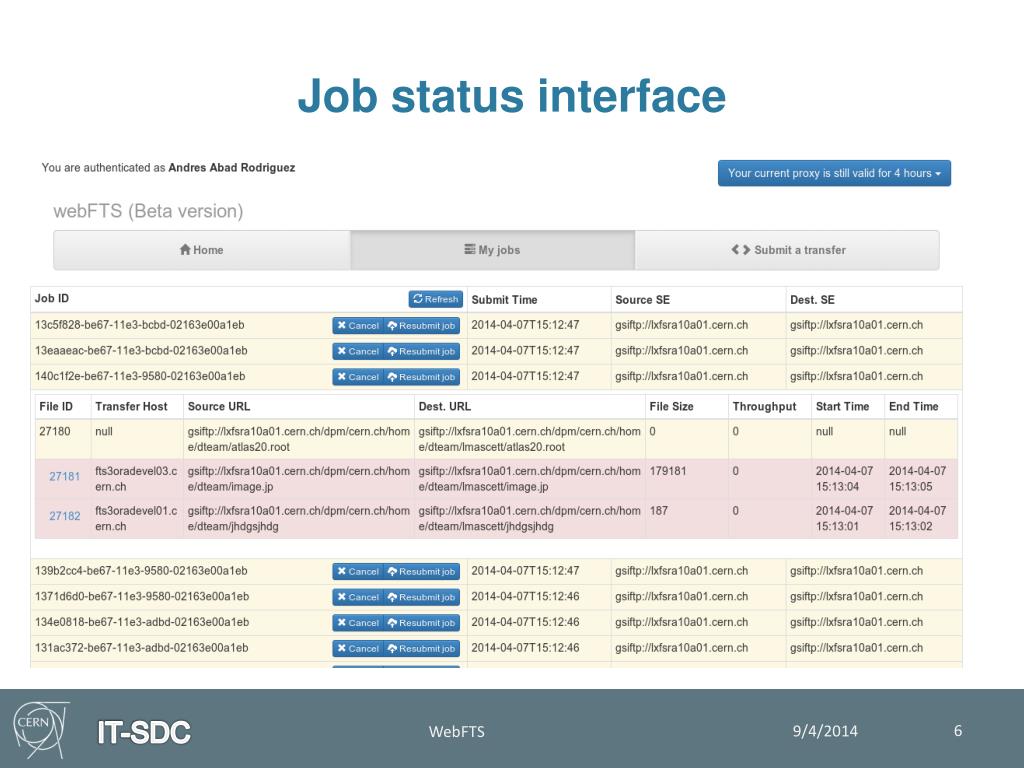Open the Submit a transfer tab
1024x768 pixels.
click(787, 250)
